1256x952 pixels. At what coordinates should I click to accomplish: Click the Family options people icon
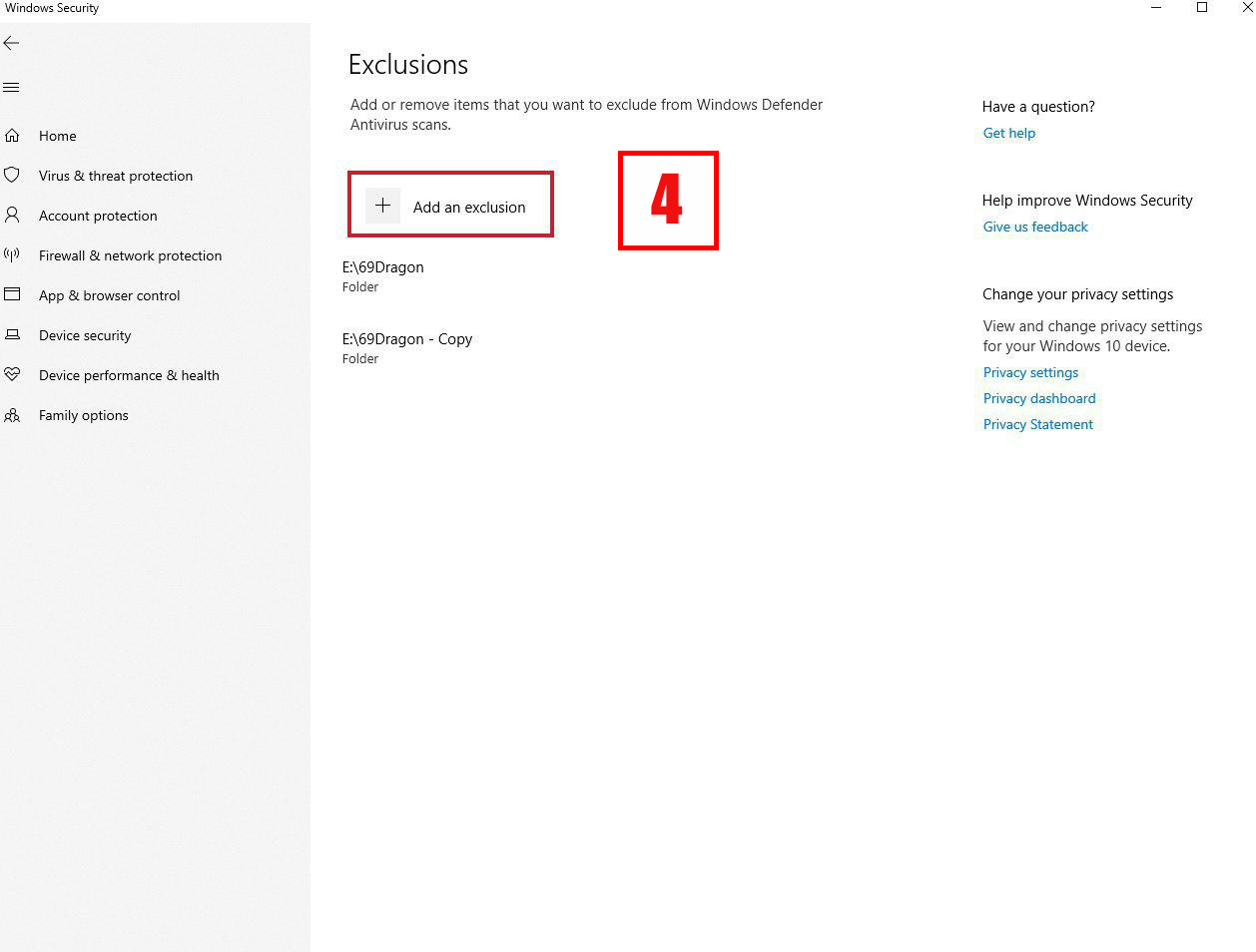tap(12, 415)
